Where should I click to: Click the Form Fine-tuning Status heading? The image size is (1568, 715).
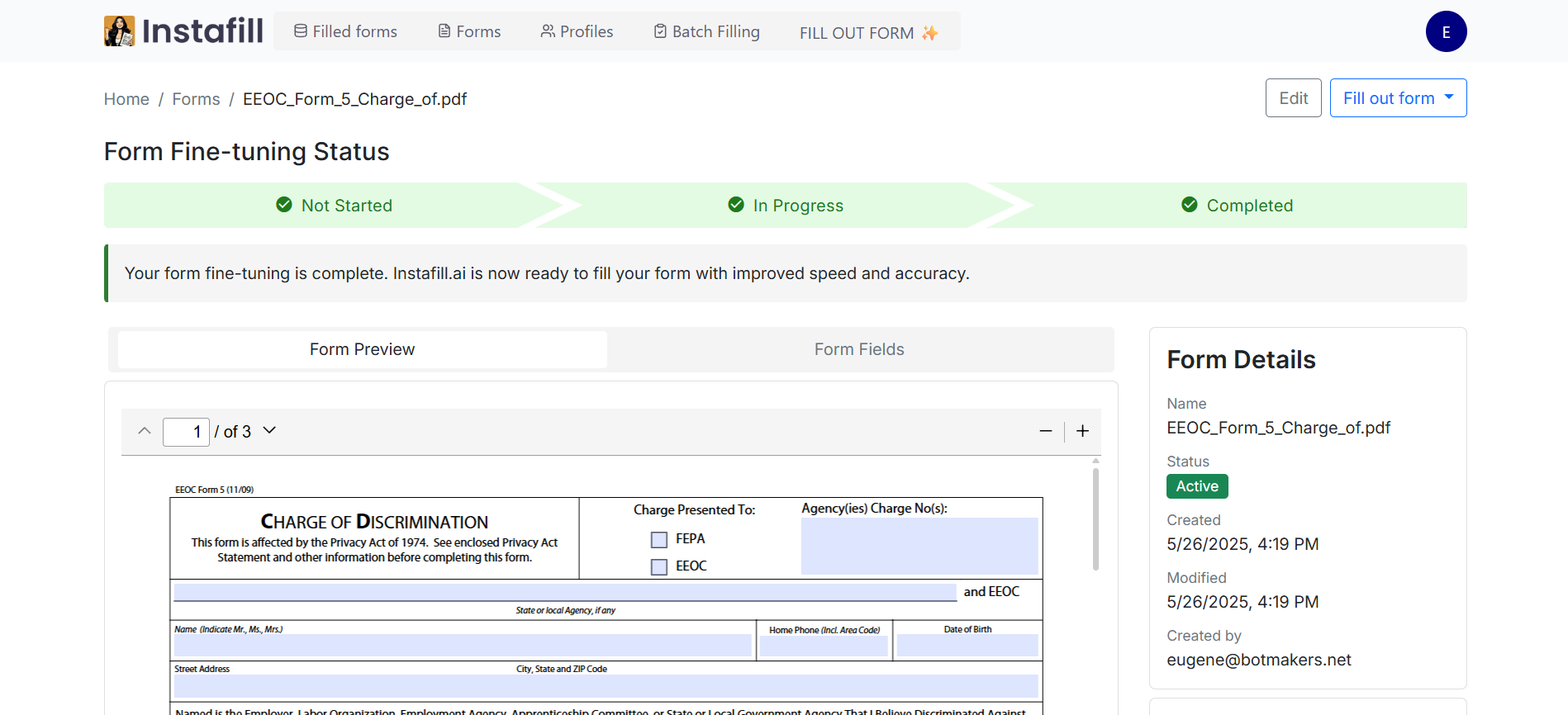246,152
